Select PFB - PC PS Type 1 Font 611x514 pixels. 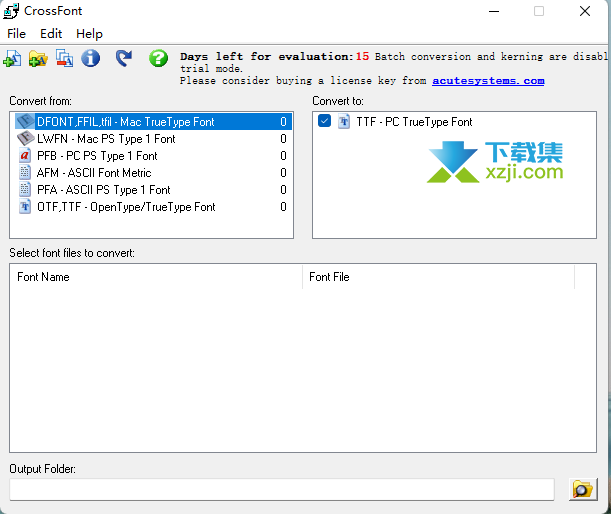(x=153, y=156)
